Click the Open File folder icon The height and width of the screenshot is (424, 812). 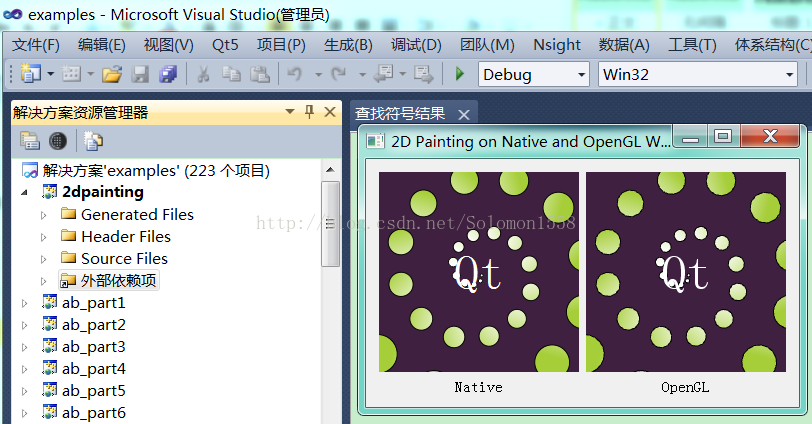(111, 75)
